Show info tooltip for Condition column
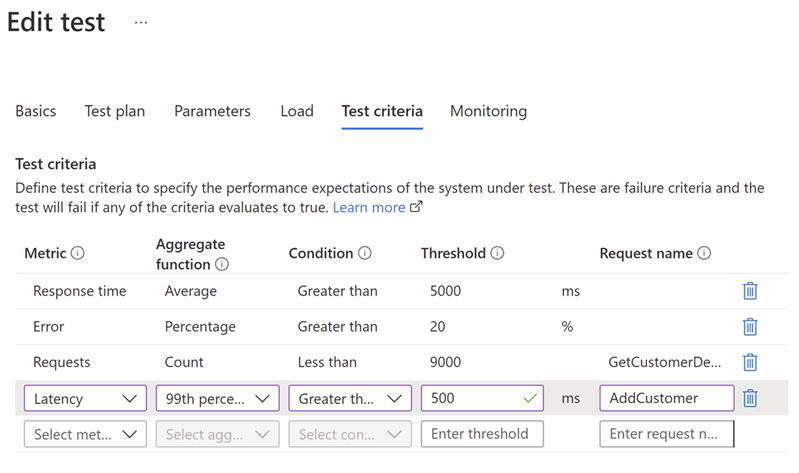Screen dimensions: 799x473 point(365,254)
